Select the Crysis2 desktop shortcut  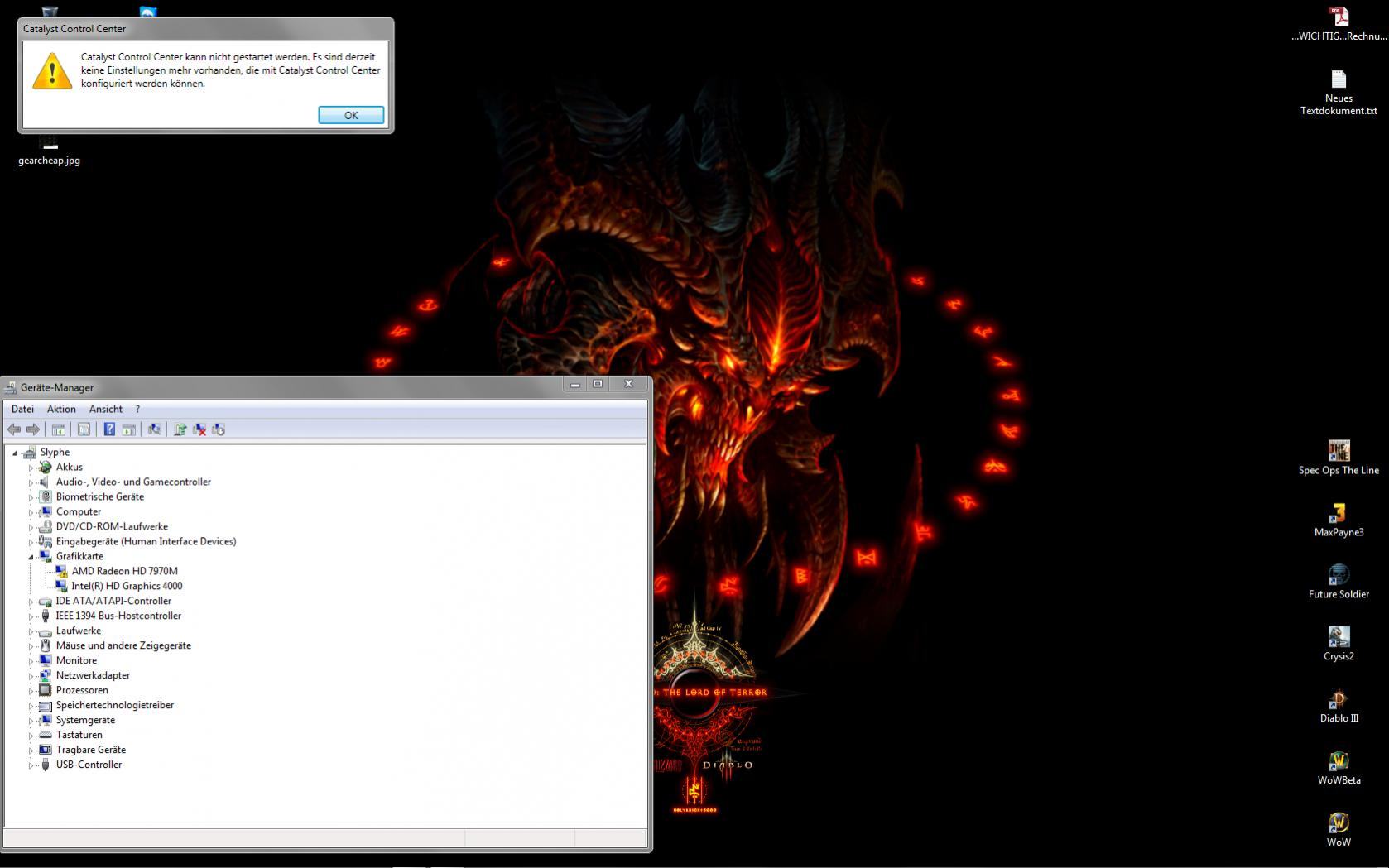pyautogui.click(x=1339, y=644)
